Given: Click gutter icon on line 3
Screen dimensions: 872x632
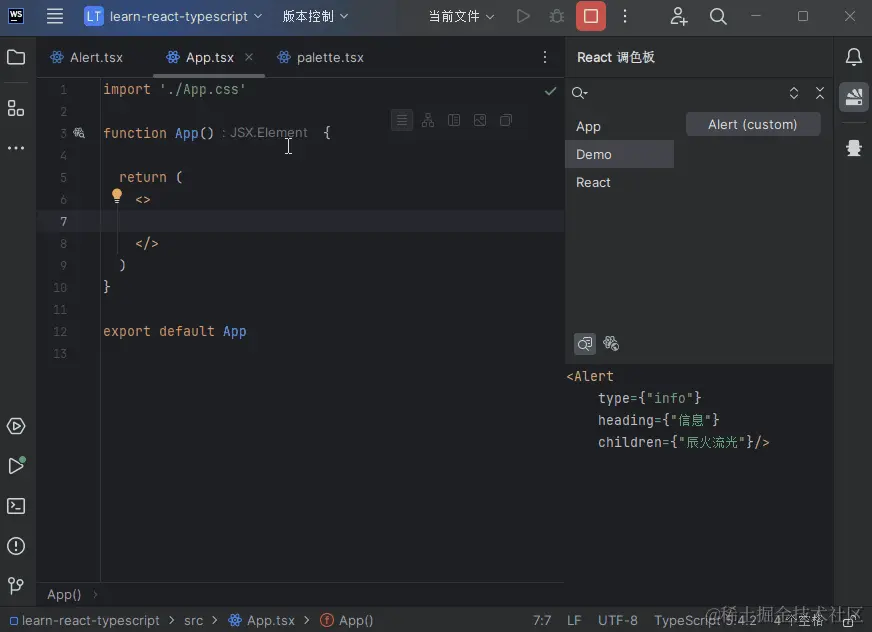Looking at the screenshot, I should point(79,132).
